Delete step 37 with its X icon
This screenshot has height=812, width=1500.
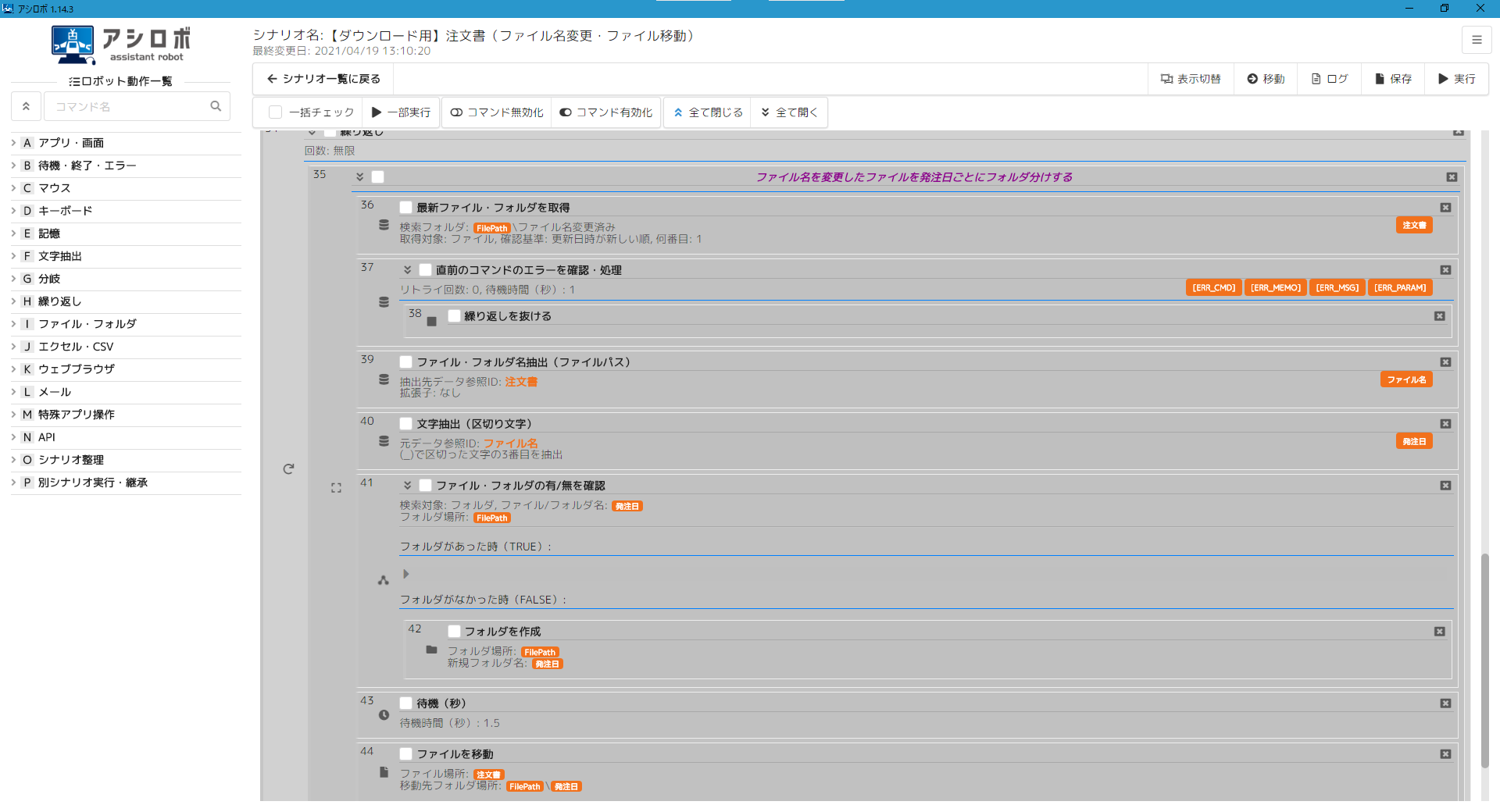pos(1445,270)
